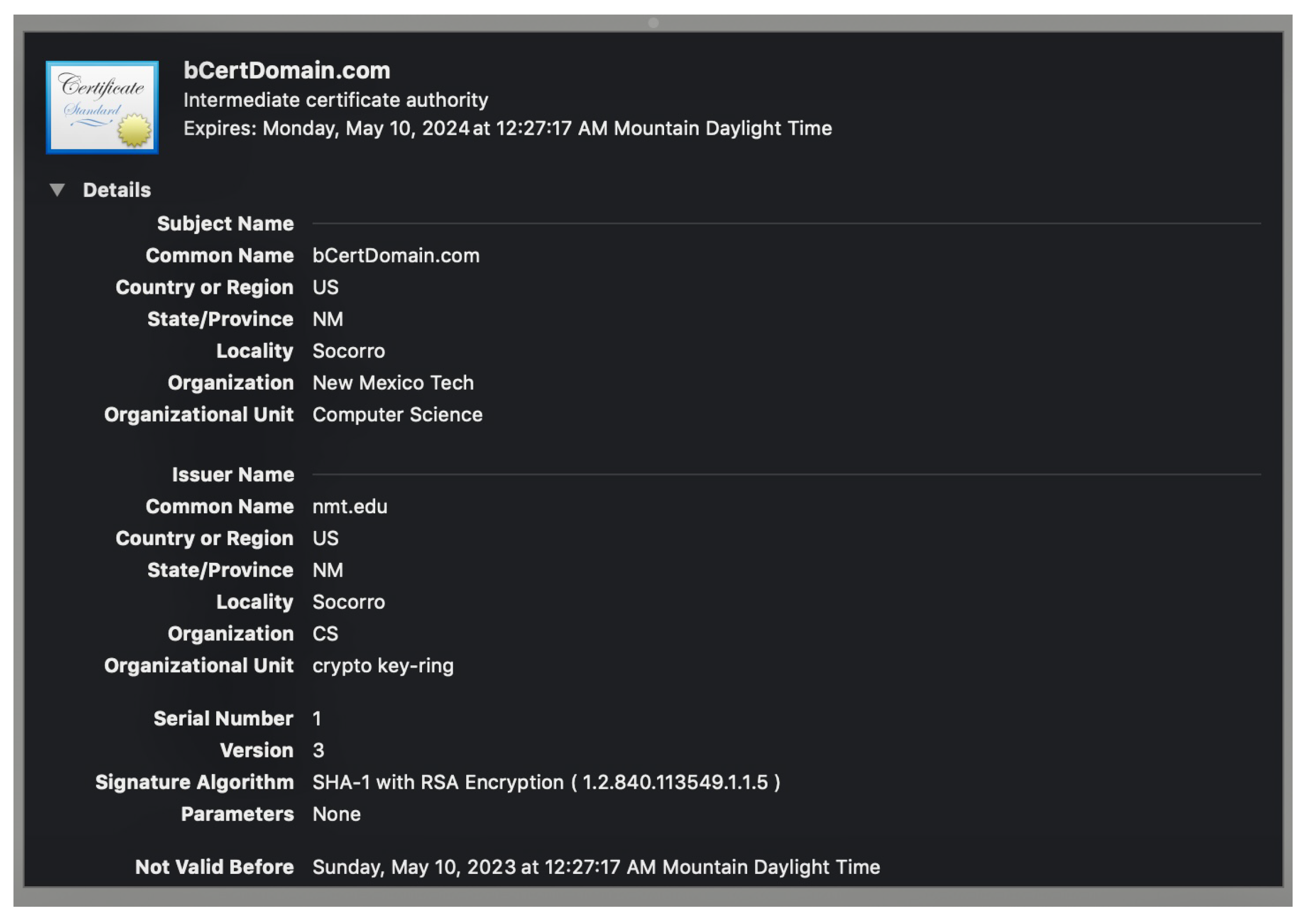Viewport: 1312px width, 924px height.
Task: Click the Details section label
Action: (116, 190)
